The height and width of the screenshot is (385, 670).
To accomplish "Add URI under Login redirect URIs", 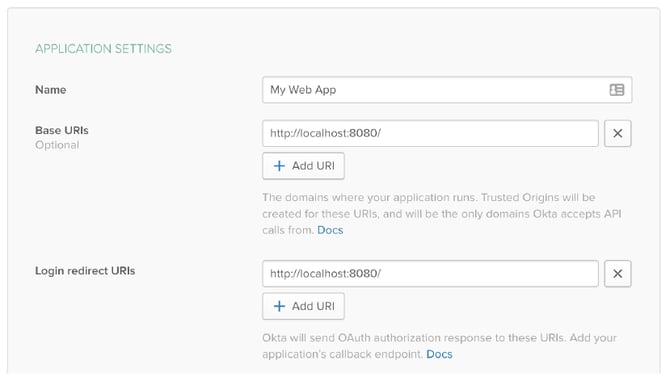I will click(x=303, y=306).
